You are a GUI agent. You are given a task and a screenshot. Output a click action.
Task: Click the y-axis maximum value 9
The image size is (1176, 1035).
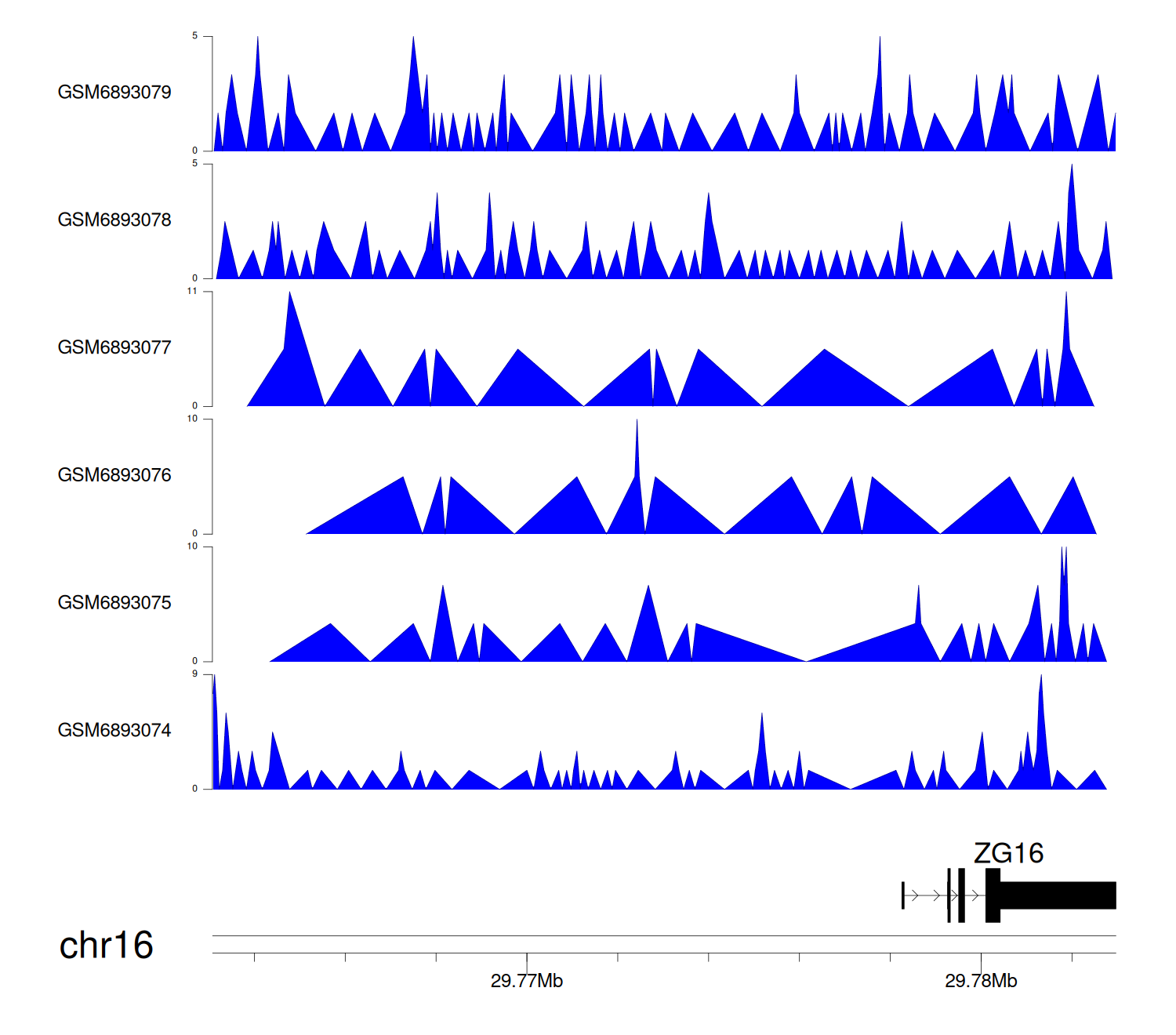pos(194,674)
